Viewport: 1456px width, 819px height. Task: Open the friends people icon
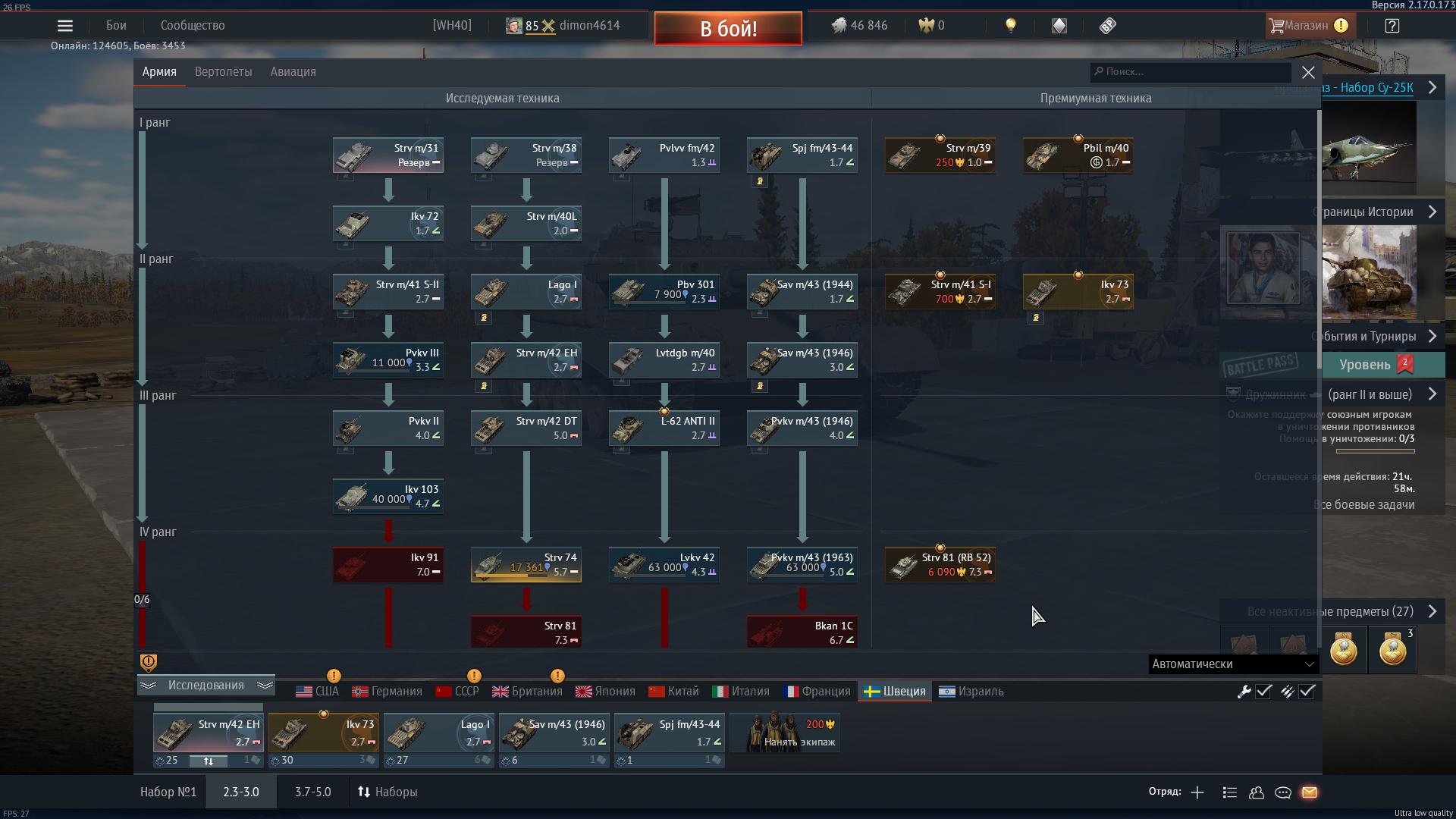click(x=1257, y=792)
